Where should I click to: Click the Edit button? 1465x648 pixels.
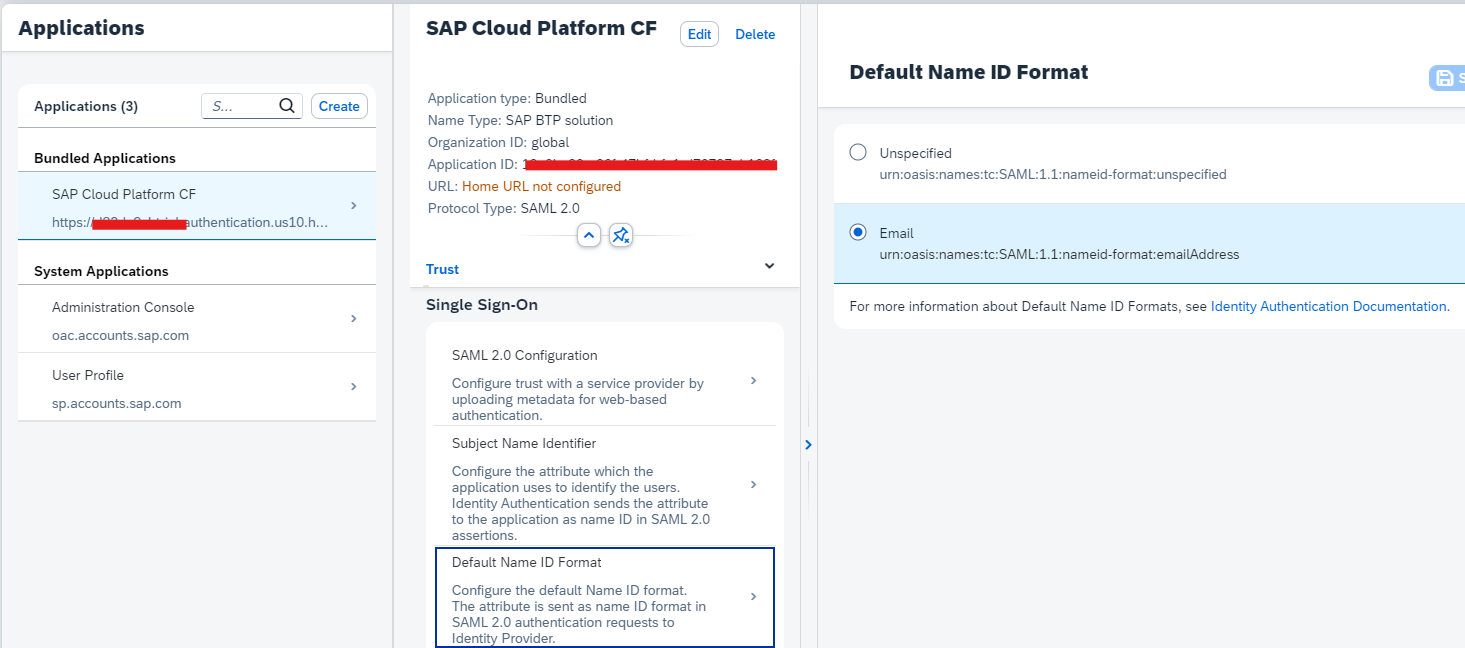(699, 34)
